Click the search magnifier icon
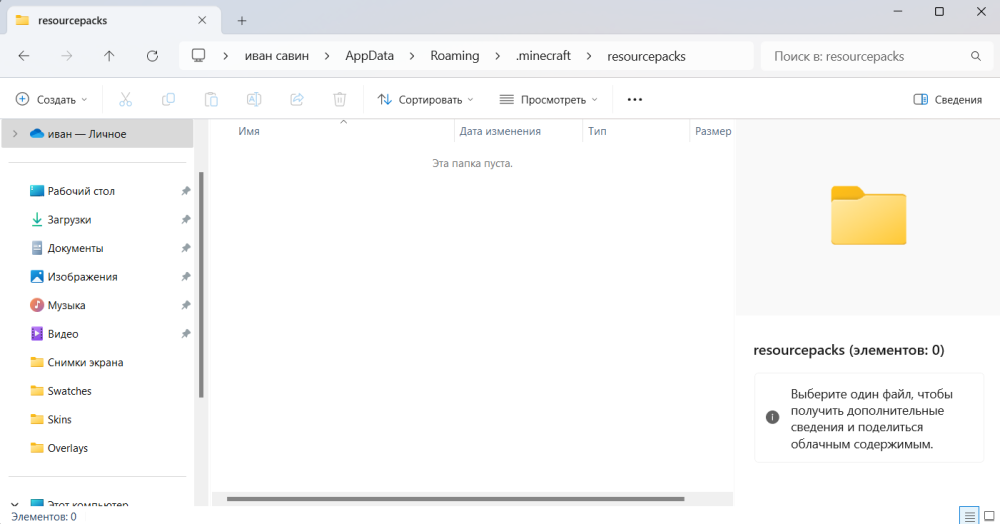Image resolution: width=1000 pixels, height=524 pixels. click(976, 56)
